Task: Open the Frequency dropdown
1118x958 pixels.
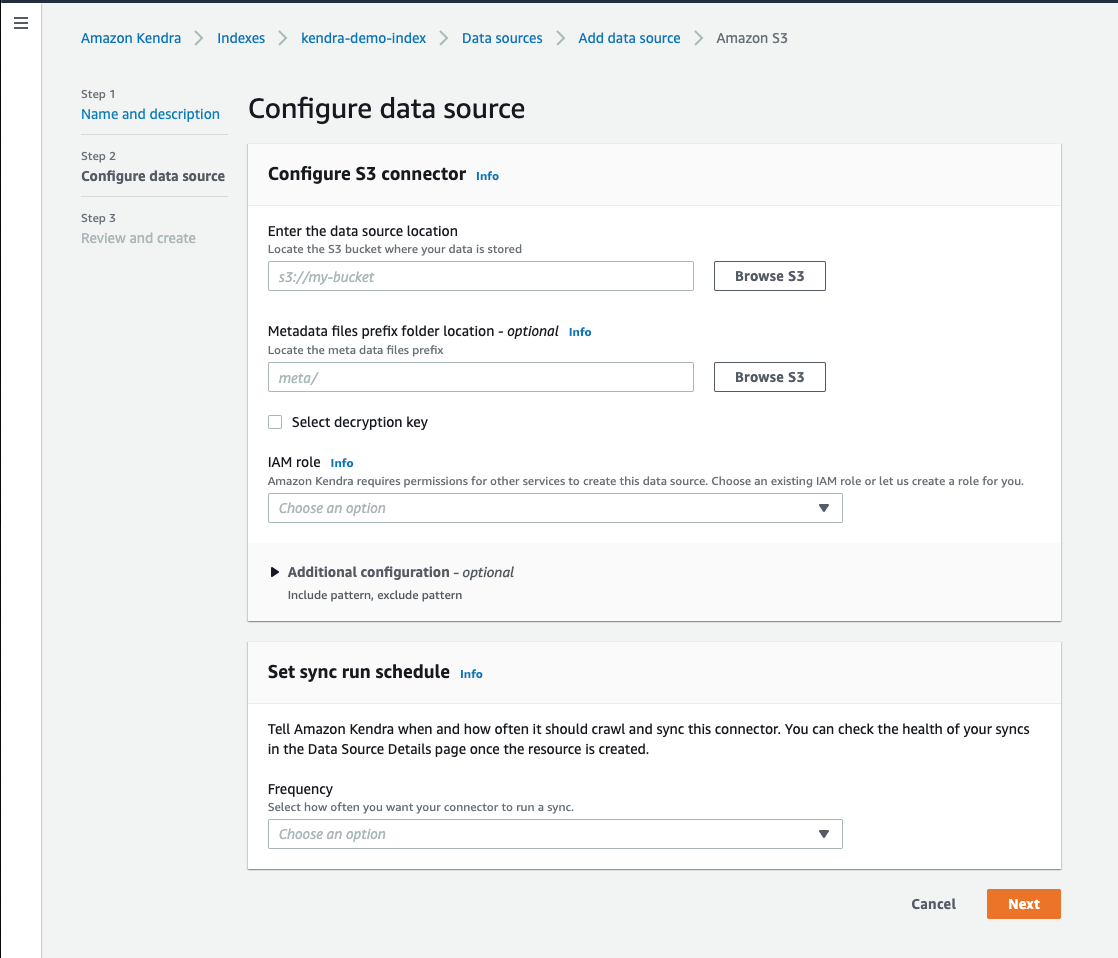Action: 555,834
